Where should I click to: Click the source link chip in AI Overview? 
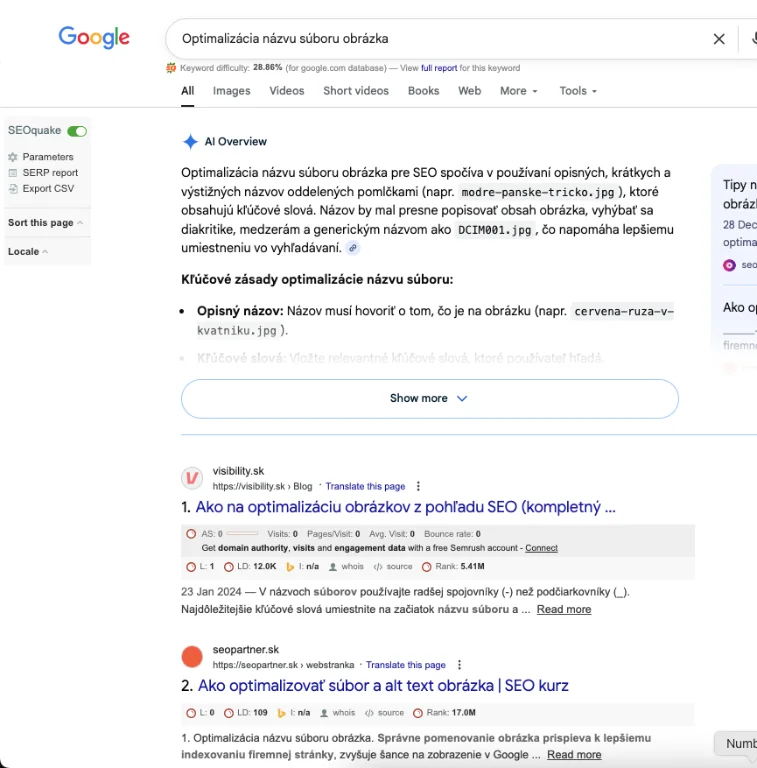pyautogui.click(x=353, y=248)
